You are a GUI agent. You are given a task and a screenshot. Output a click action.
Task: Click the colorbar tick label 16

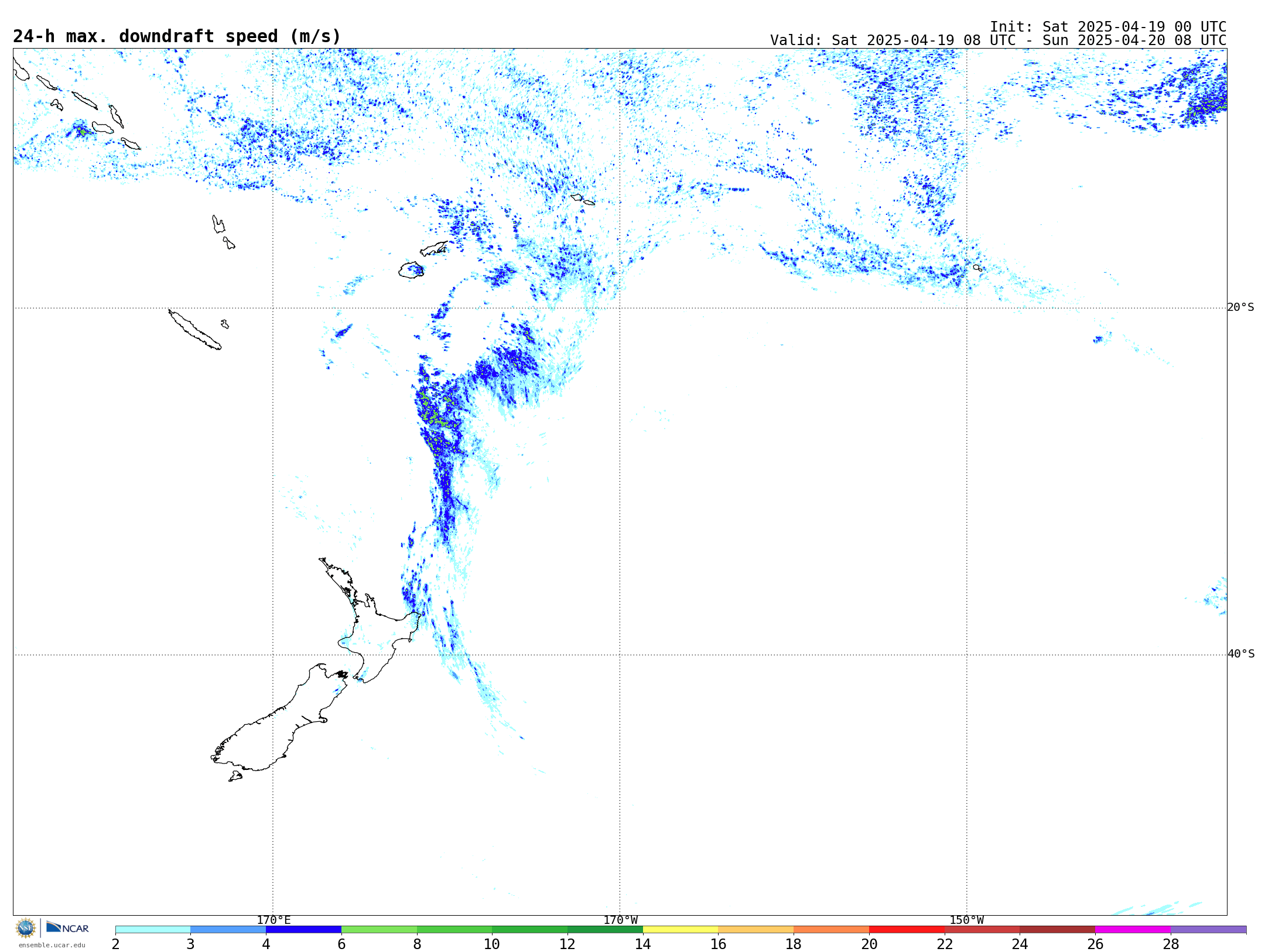pos(719,944)
